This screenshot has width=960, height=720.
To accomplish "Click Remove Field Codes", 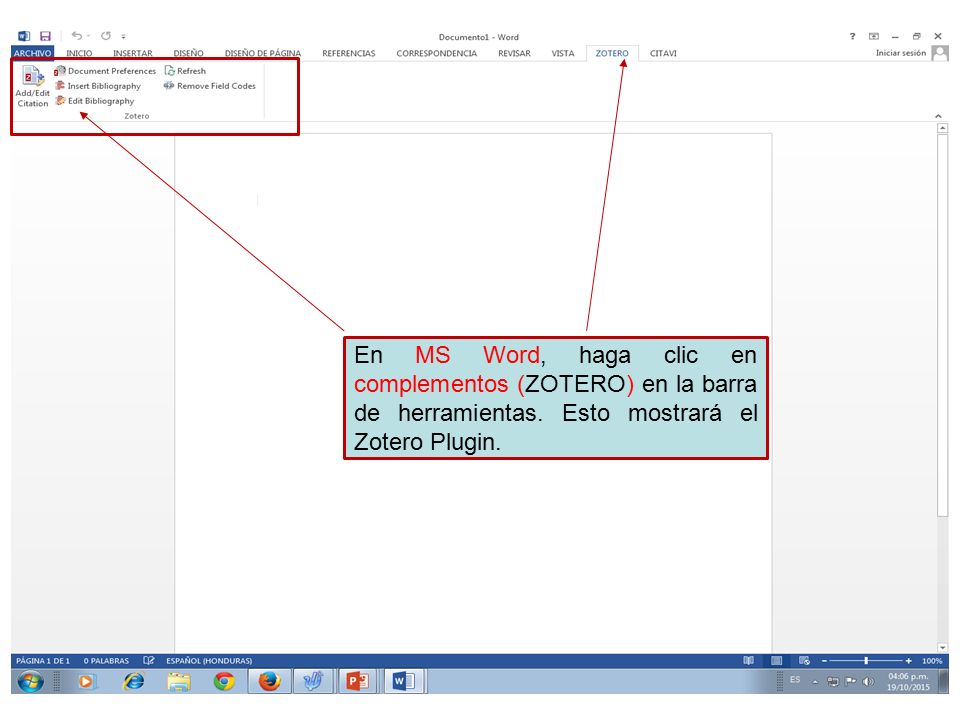I will point(209,86).
